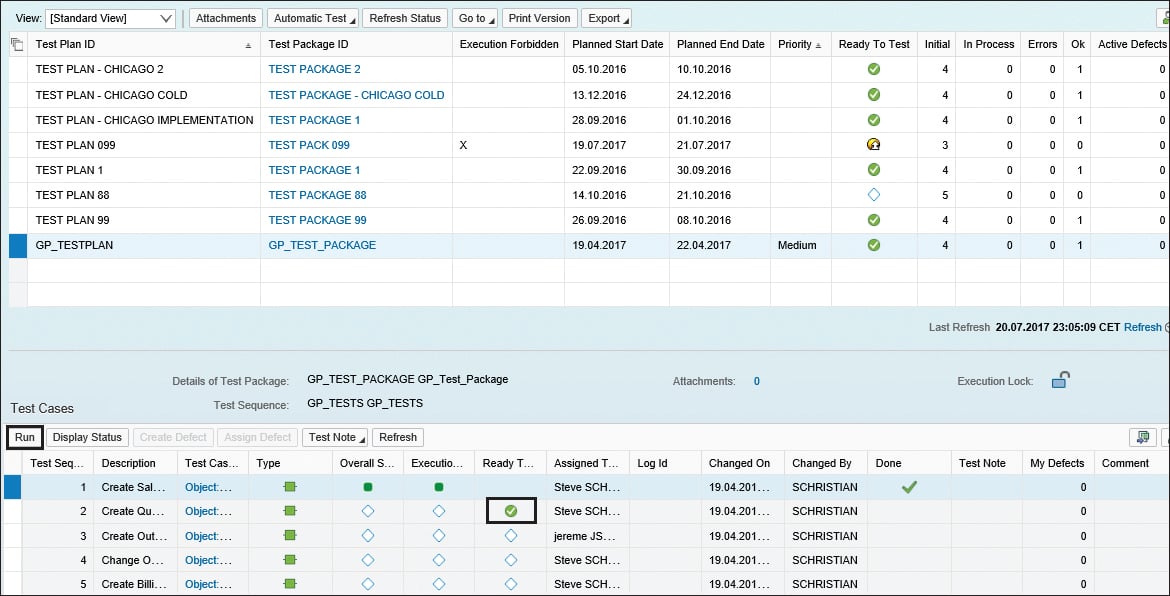Click the Execution Lock padlock icon
This screenshot has height=596, width=1170.
tap(1060, 380)
